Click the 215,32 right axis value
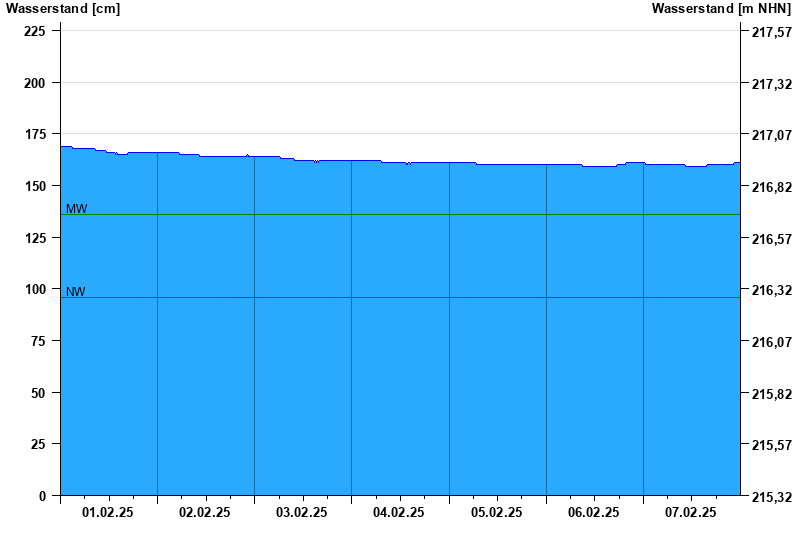The image size is (800, 550). click(772, 497)
